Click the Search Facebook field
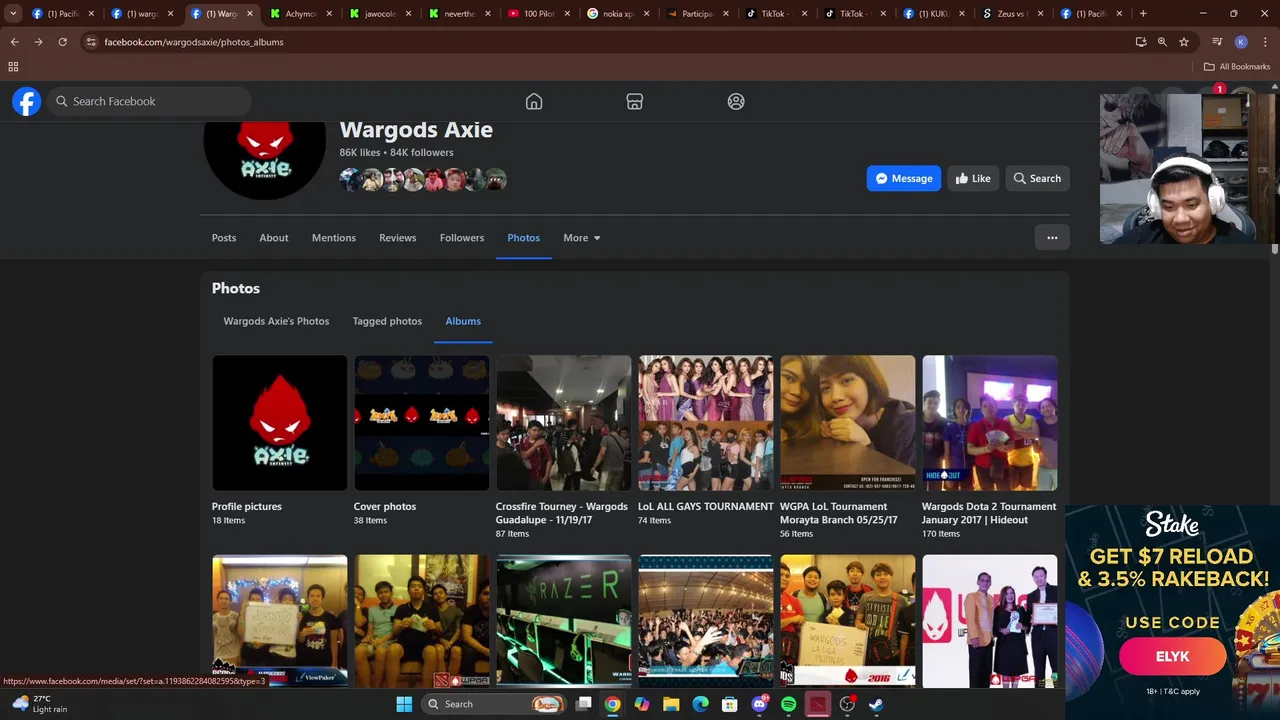Screen dimensions: 1280x720 150,101
